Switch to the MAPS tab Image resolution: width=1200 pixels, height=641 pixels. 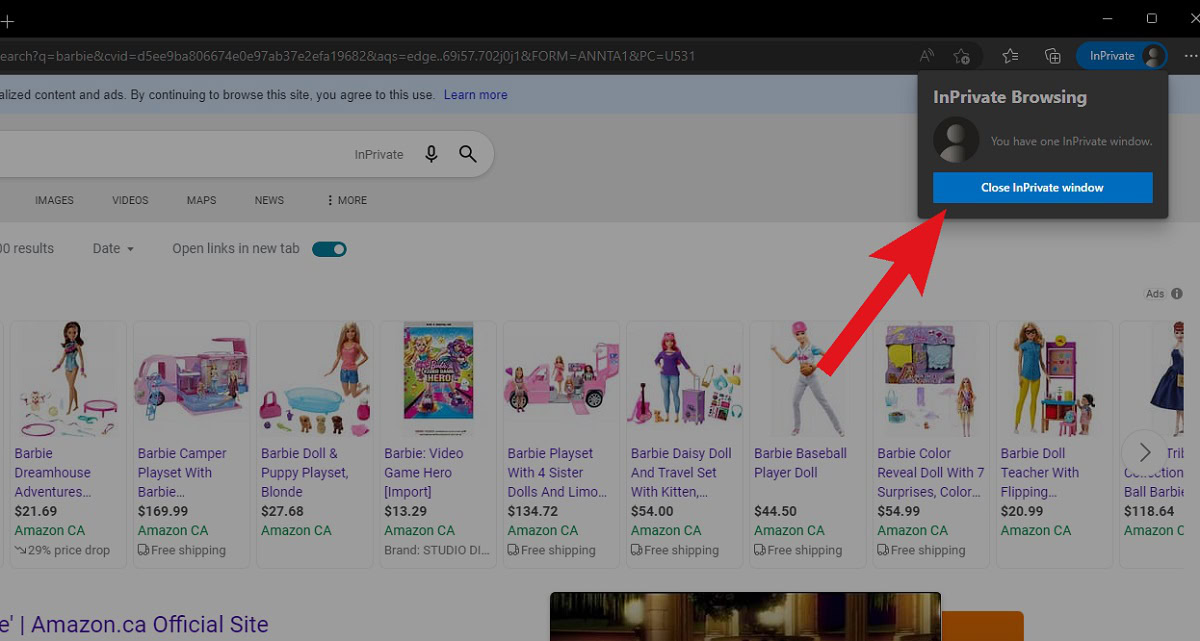[x=201, y=200]
